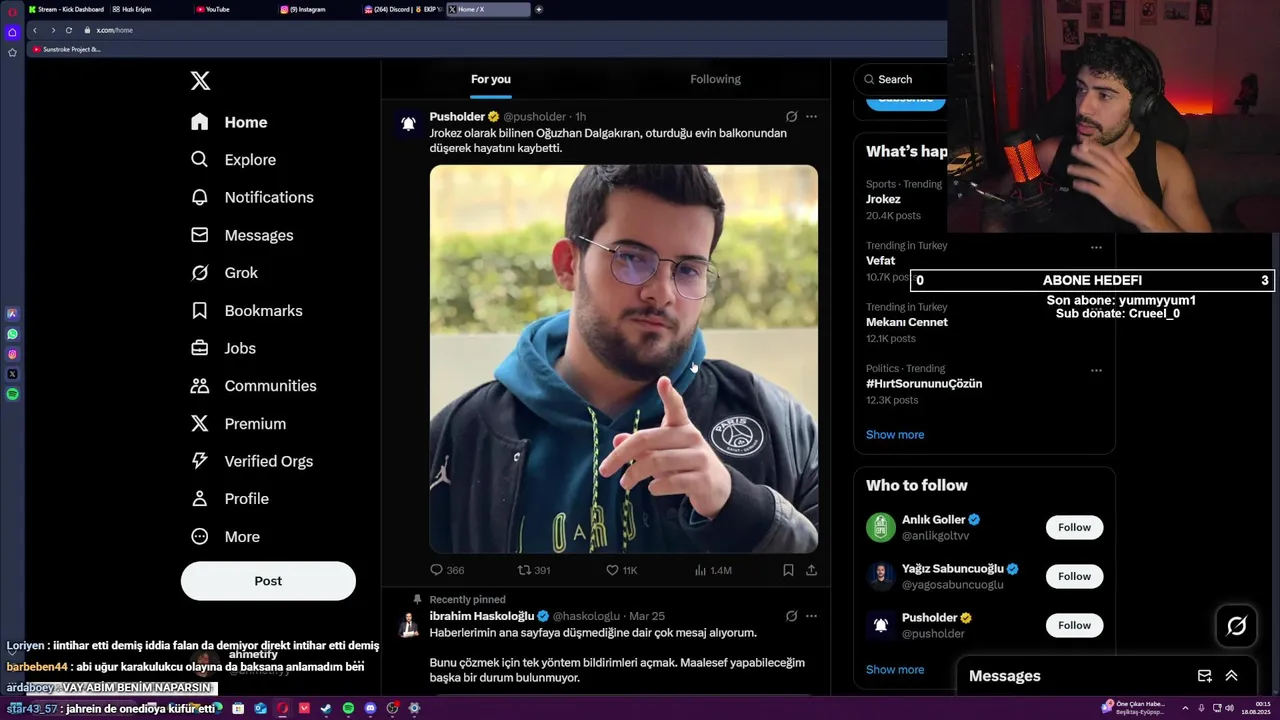
Task: Open more options on ibrahim Haskoloğlu post
Action: [811, 616]
